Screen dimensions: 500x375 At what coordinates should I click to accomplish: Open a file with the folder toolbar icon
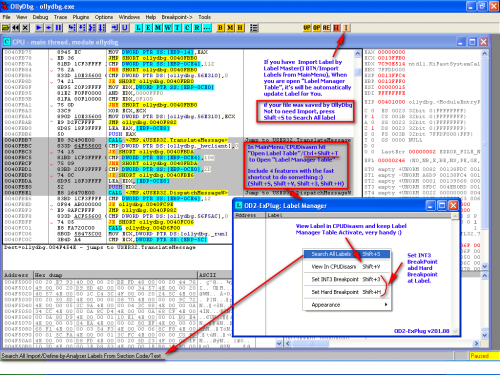(6, 28)
